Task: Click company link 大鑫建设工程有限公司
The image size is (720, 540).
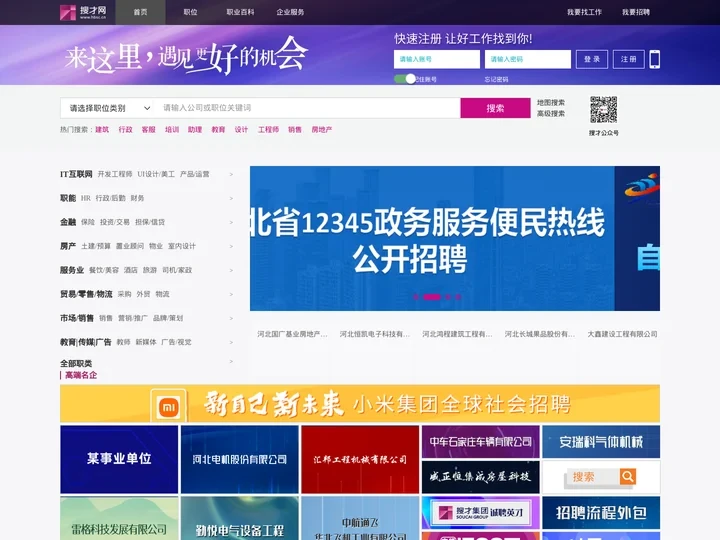Action: click(622, 334)
